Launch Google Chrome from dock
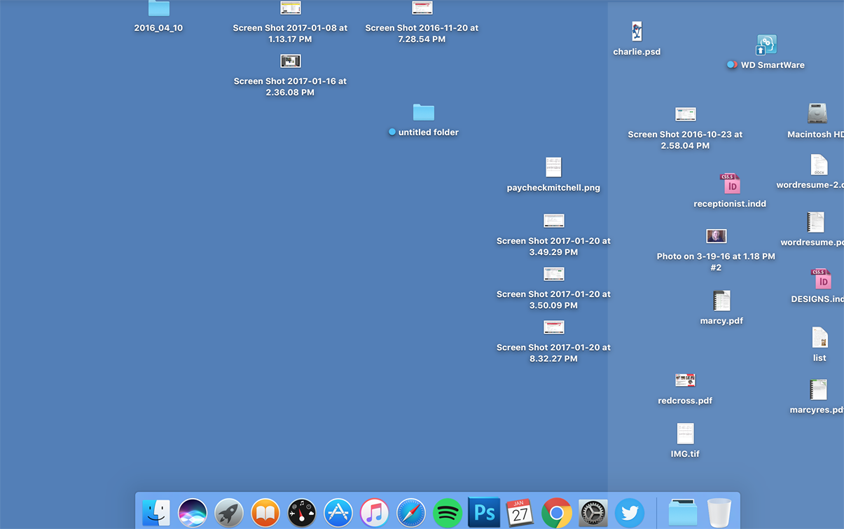Screen dimensions: 844x529 [557, 512]
